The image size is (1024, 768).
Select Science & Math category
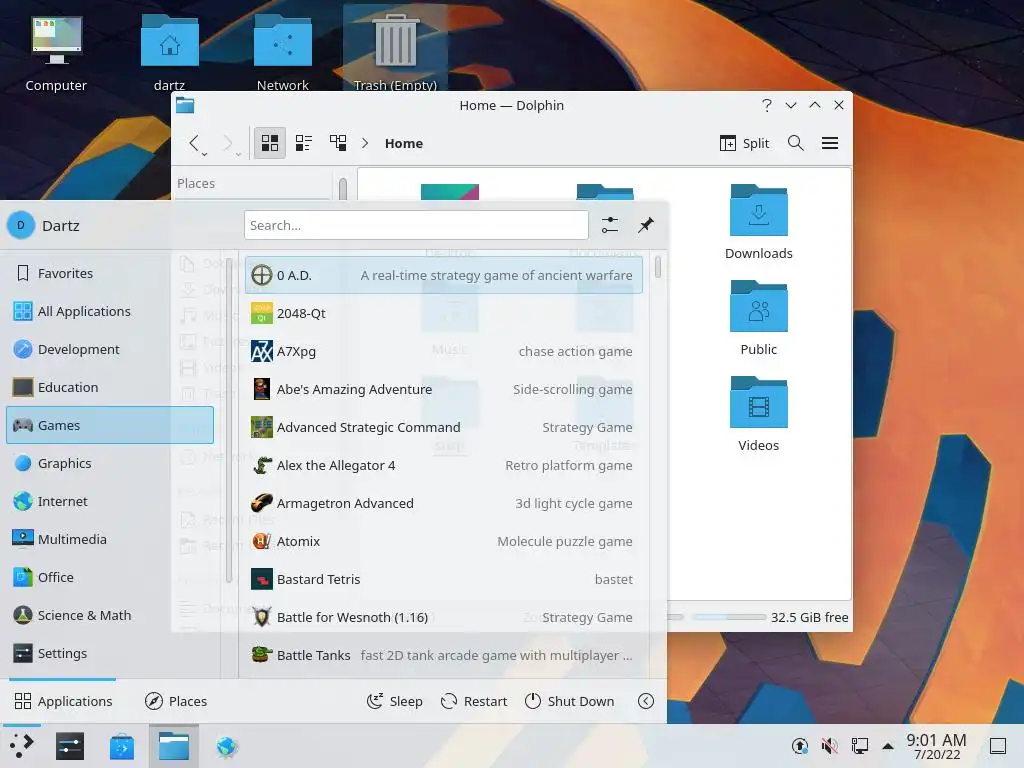tap(110, 615)
